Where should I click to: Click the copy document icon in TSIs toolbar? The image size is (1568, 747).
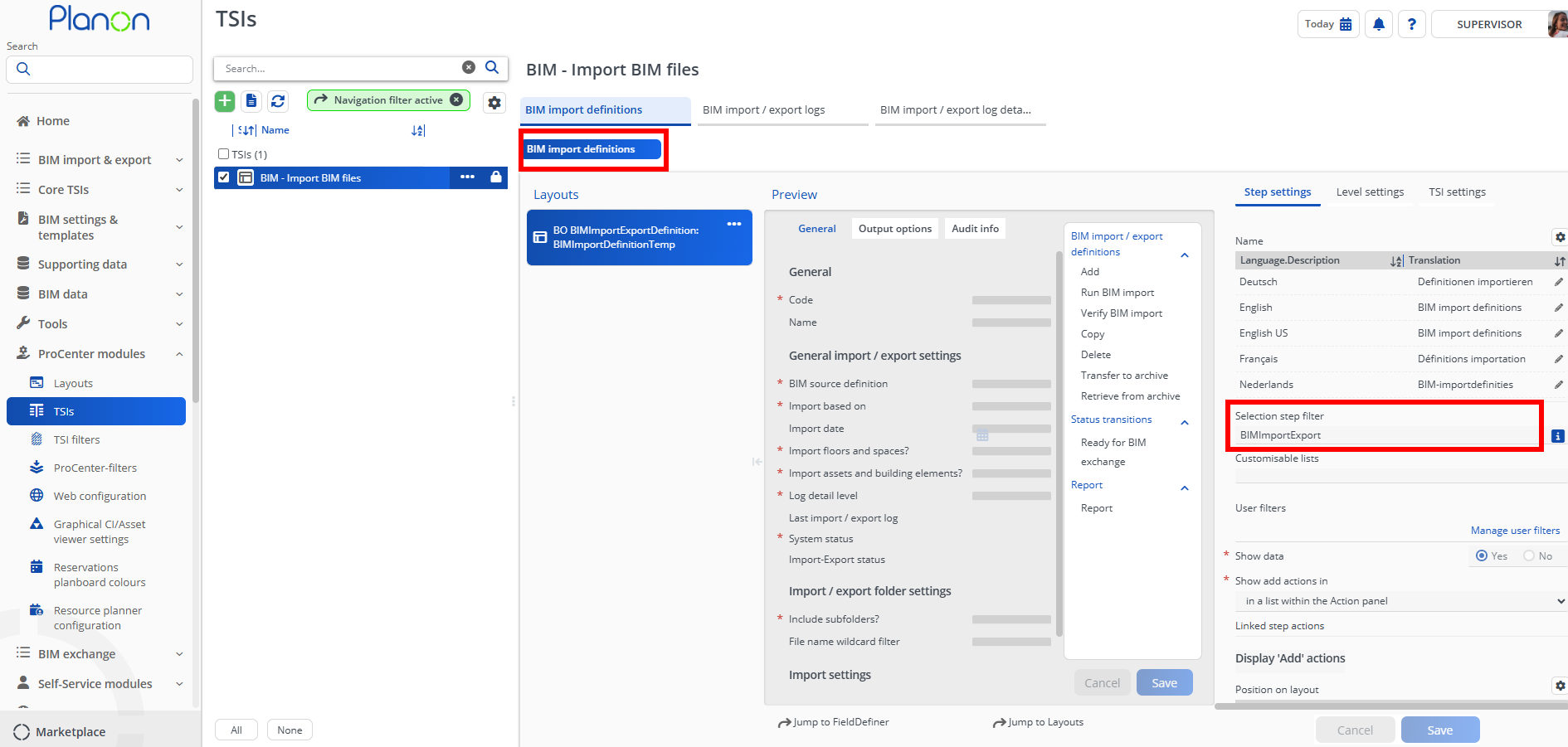point(251,101)
